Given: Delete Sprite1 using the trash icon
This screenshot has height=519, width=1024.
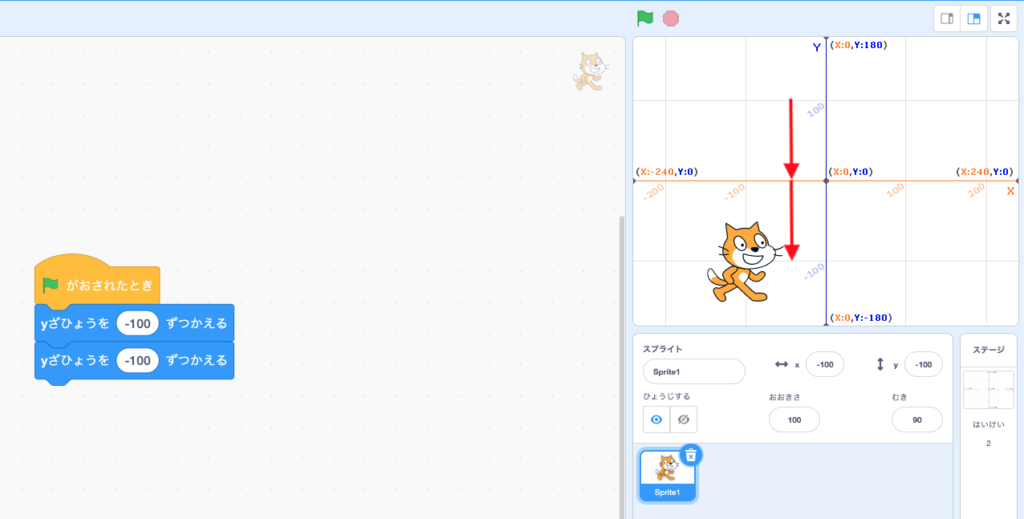Looking at the screenshot, I should 690,455.
